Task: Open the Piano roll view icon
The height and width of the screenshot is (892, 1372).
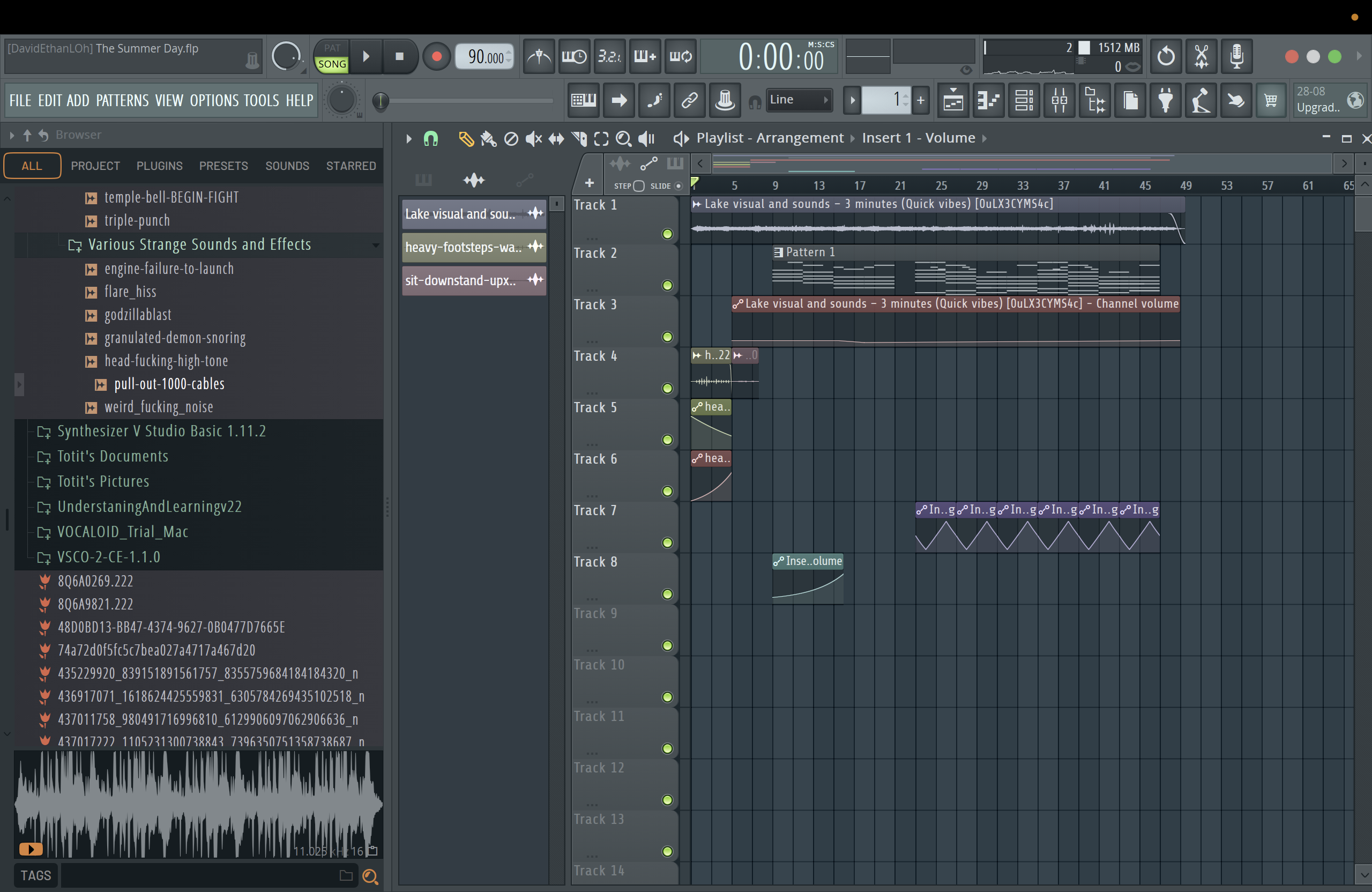Action: pyautogui.click(x=989, y=101)
